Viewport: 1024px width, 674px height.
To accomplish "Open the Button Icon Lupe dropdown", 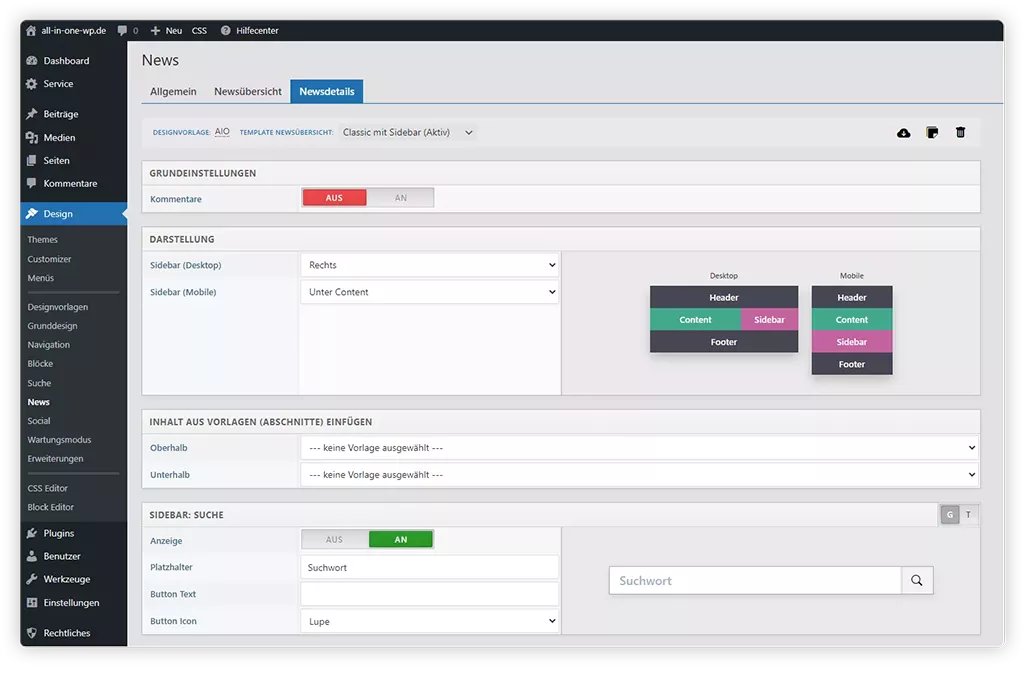I will coord(429,621).
